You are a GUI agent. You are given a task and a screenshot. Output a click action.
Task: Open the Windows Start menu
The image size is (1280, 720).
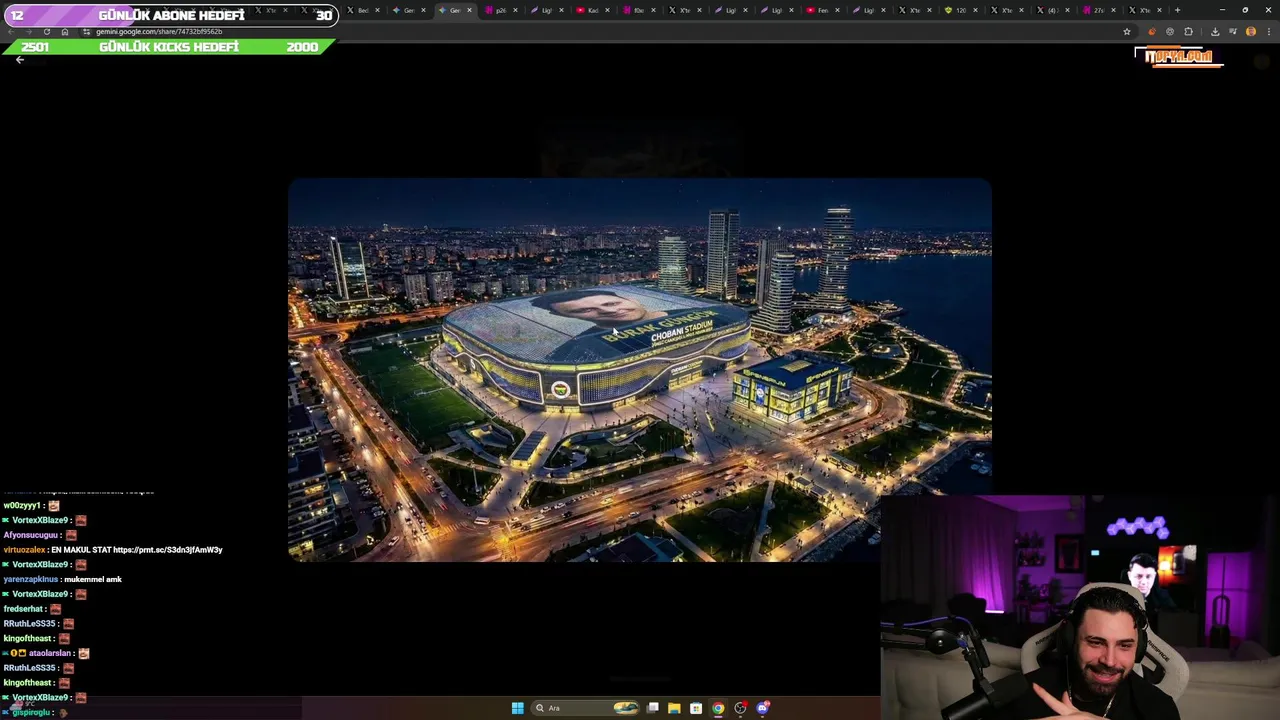coord(517,708)
